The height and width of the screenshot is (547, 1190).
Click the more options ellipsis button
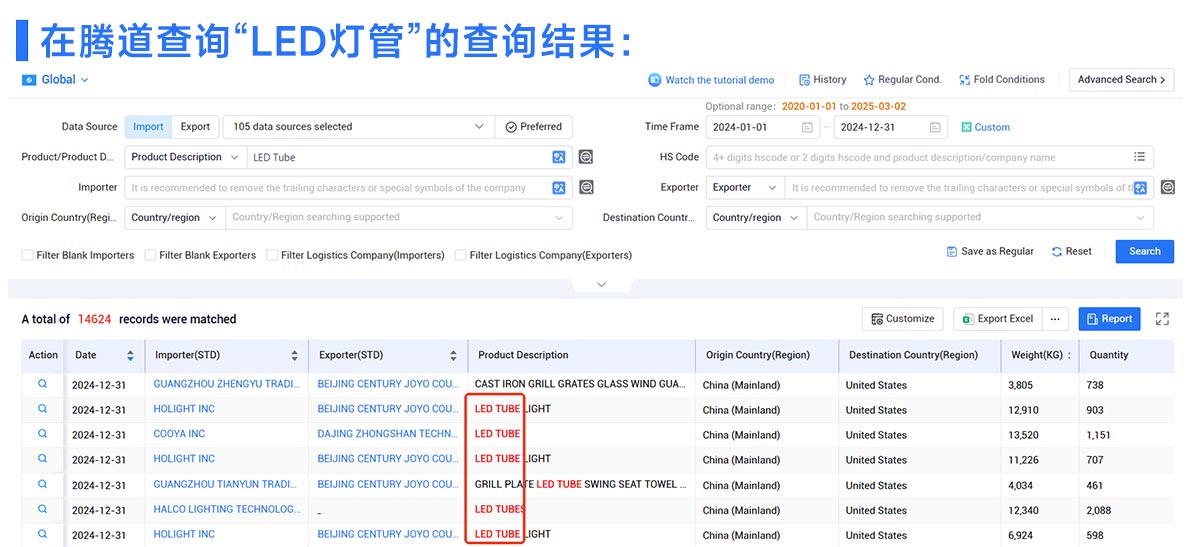(x=1054, y=319)
